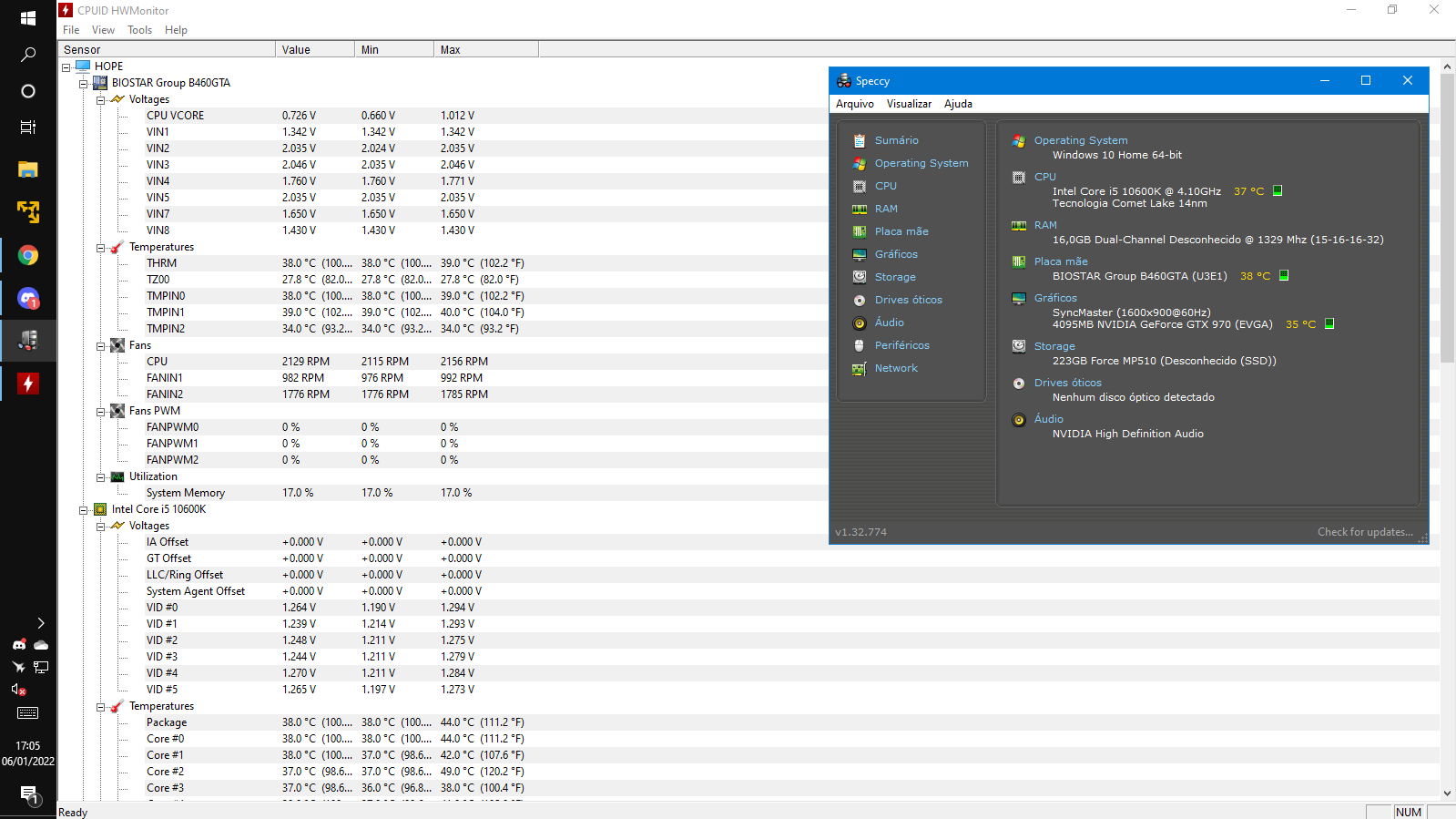
Task: Click the NUM status bar indicator
Action: click(x=1408, y=812)
